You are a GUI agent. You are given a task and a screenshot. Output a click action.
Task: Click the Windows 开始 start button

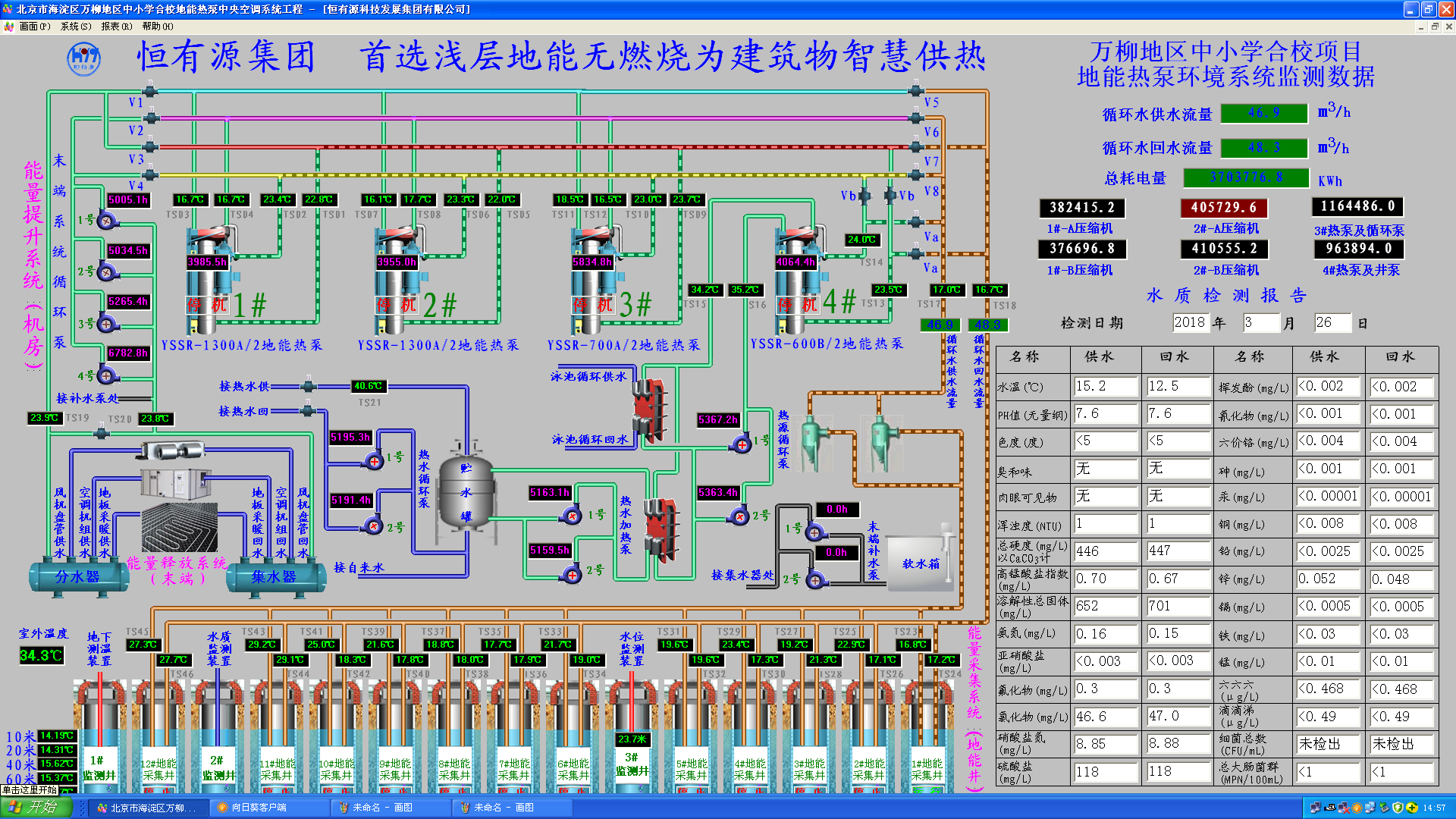[x=35, y=808]
